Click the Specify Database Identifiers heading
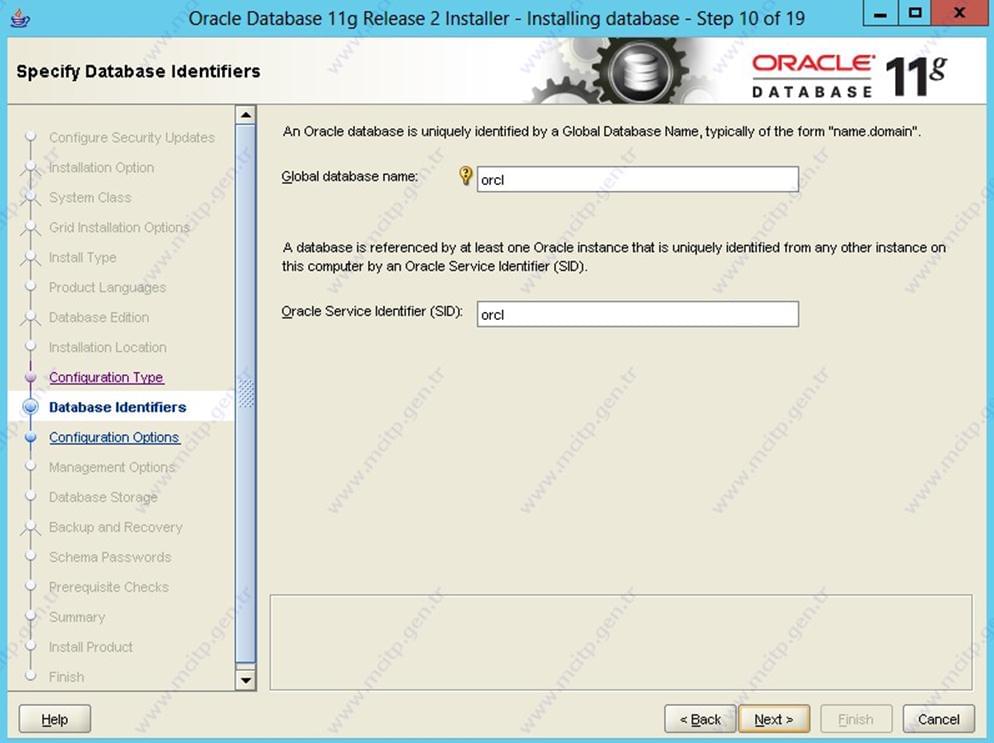994x743 pixels. pyautogui.click(x=138, y=71)
